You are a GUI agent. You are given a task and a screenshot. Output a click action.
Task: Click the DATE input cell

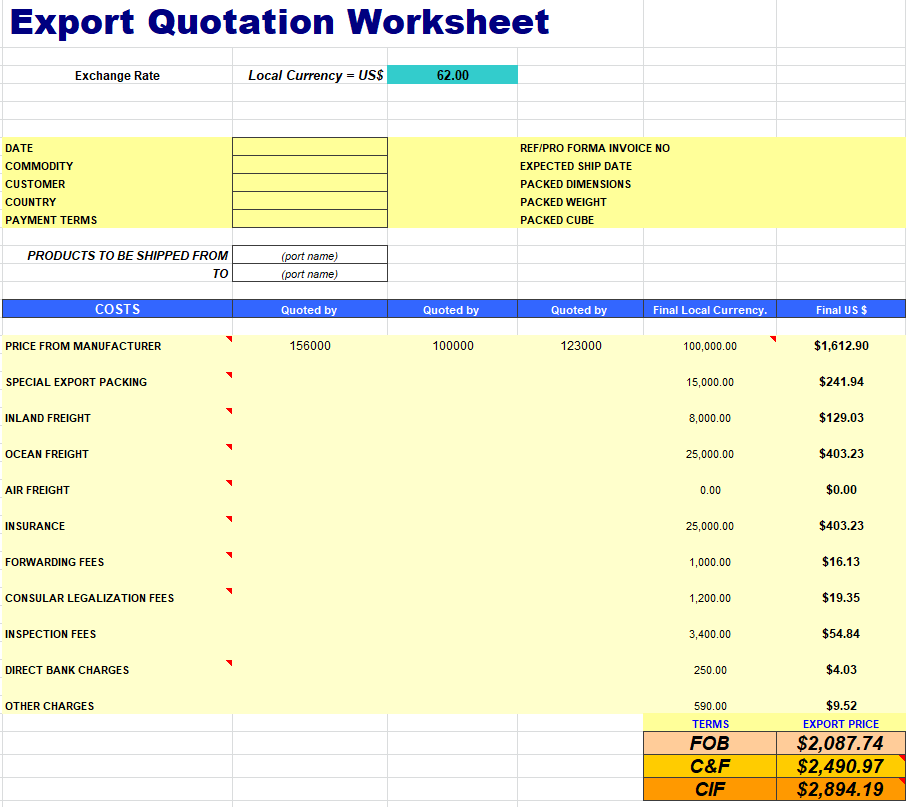click(x=310, y=147)
